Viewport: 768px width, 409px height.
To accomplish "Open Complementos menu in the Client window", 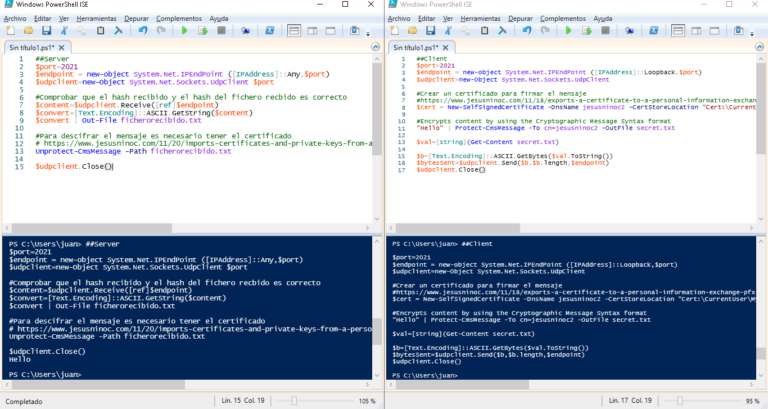I will point(564,18).
